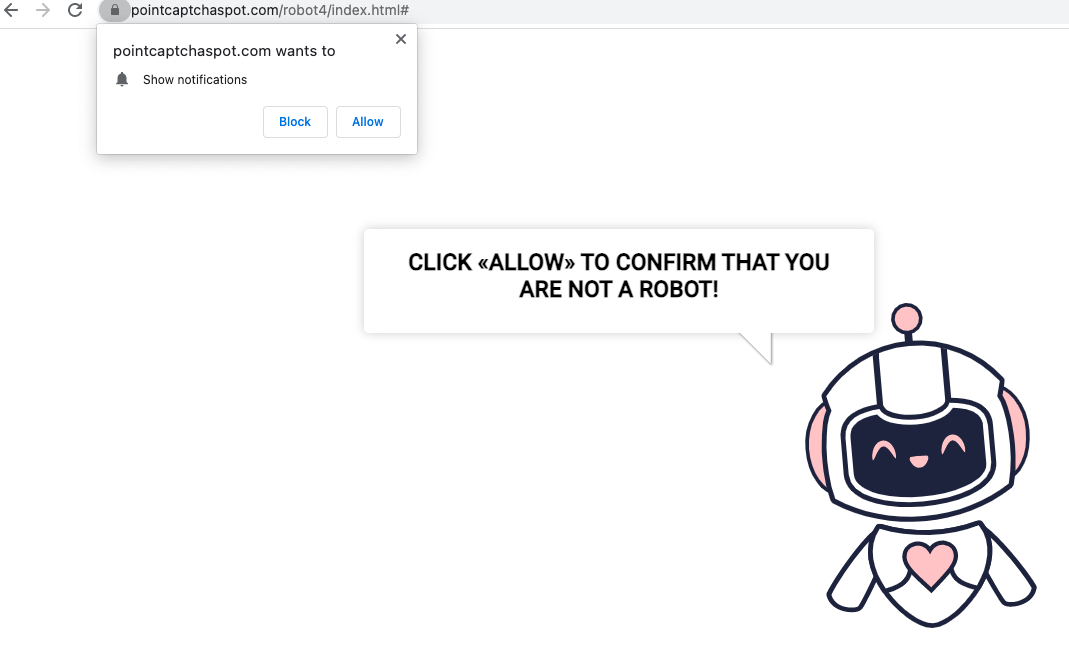Click the robot's smiling face visor
Viewport: 1069px width, 647px height.
918,453
